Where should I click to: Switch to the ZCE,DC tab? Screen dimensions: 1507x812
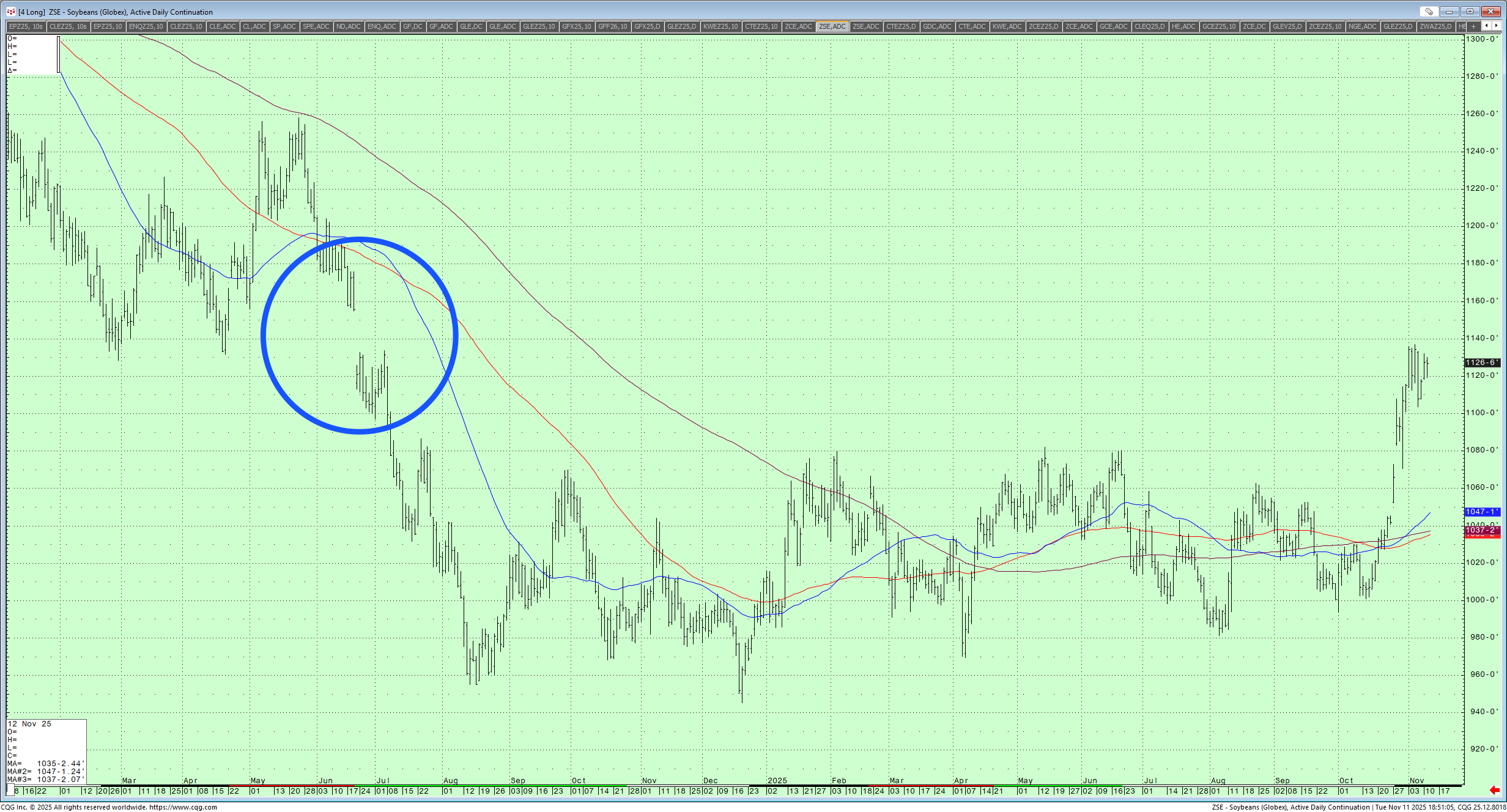(x=1253, y=26)
